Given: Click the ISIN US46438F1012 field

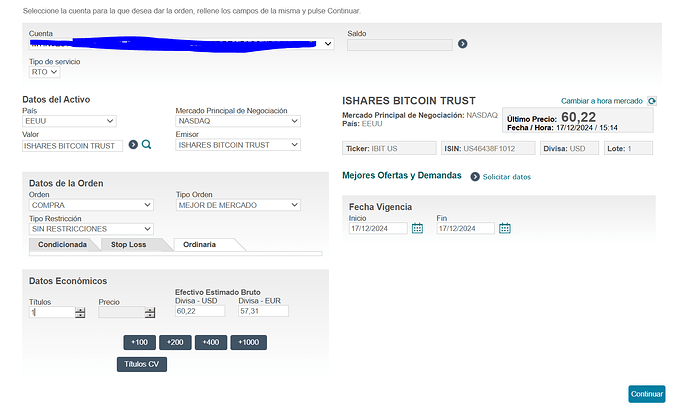Looking at the screenshot, I should 488,148.
